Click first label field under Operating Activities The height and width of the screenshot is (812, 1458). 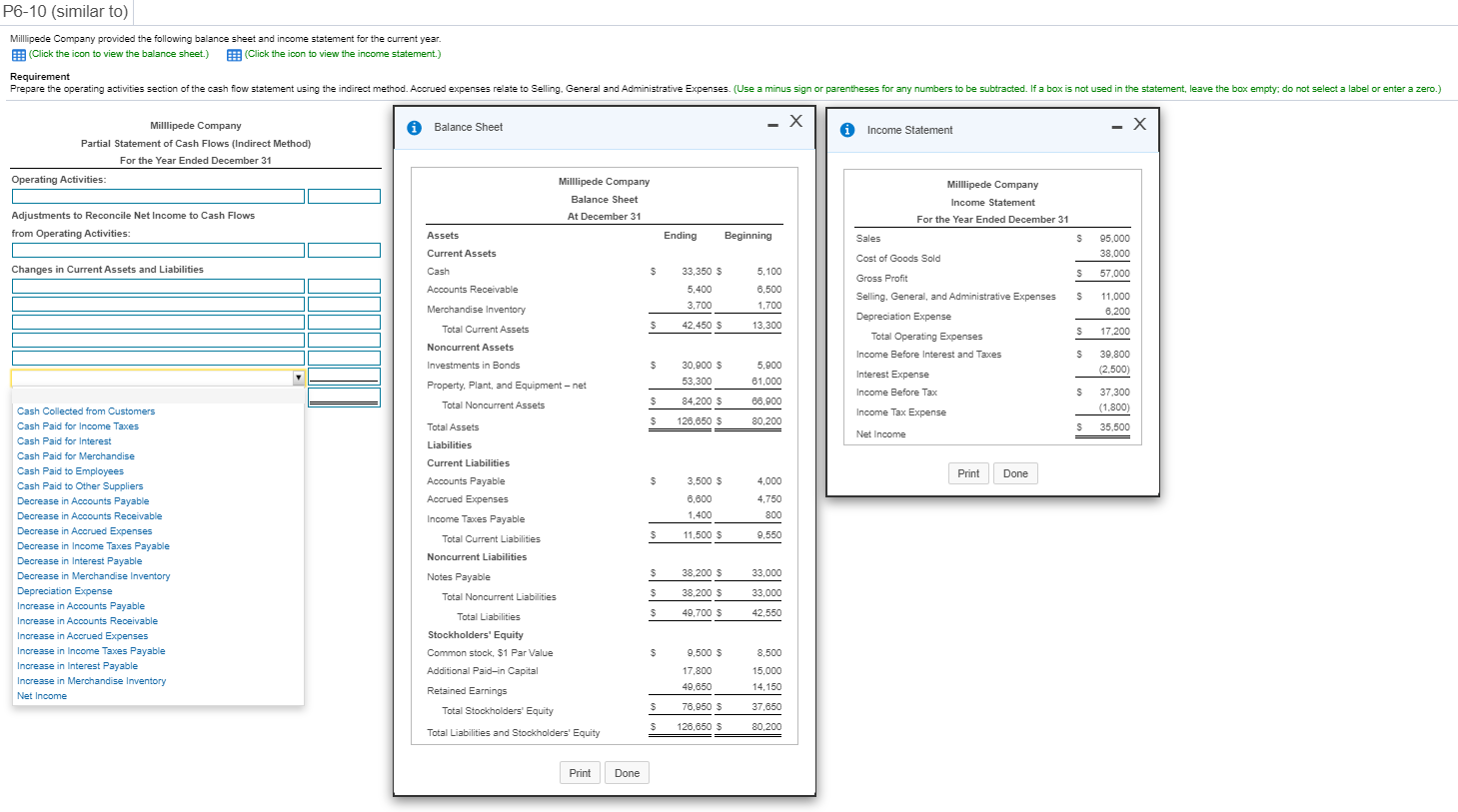158,197
